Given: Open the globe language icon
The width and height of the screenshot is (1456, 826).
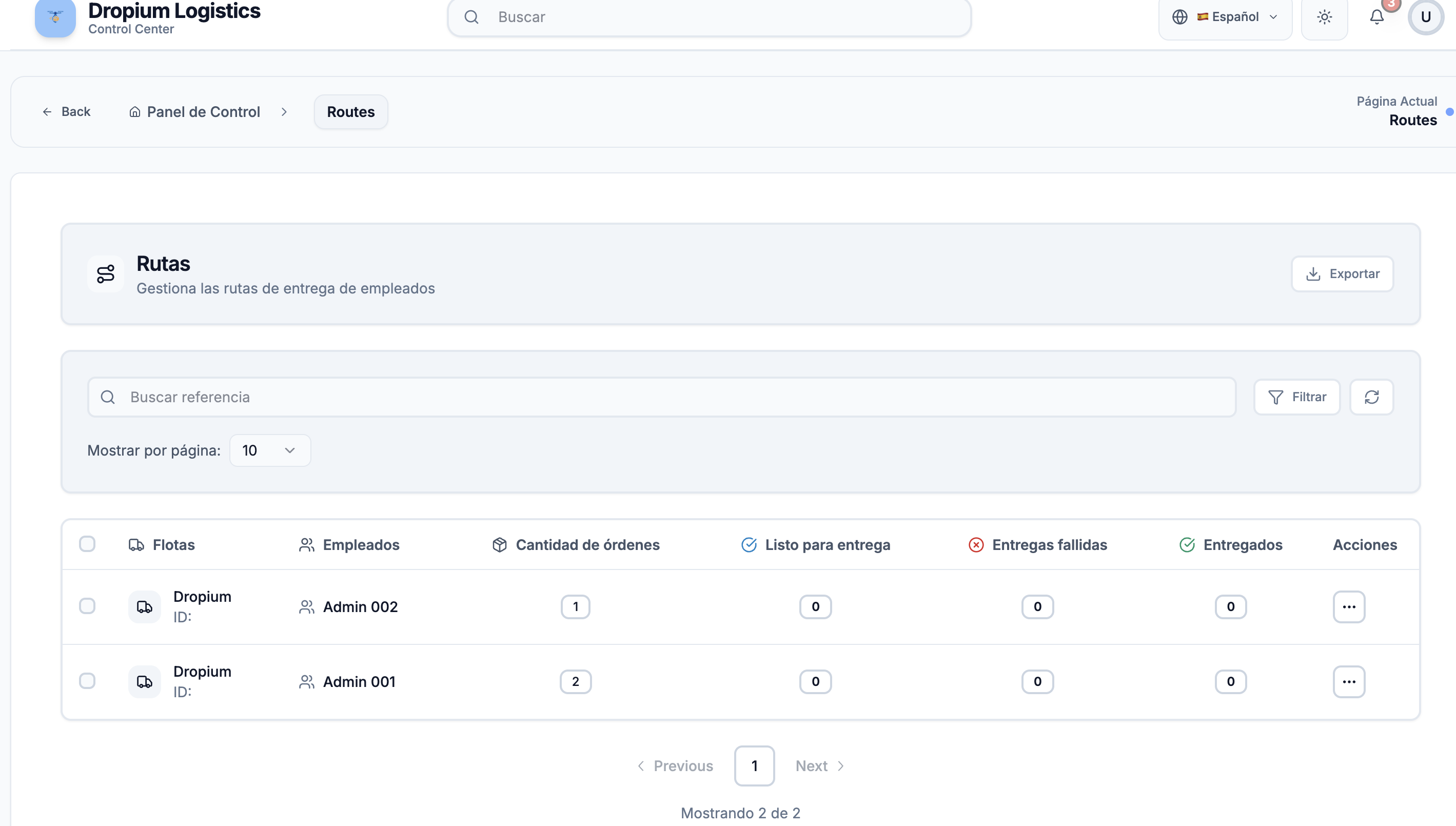Looking at the screenshot, I should point(1180,17).
